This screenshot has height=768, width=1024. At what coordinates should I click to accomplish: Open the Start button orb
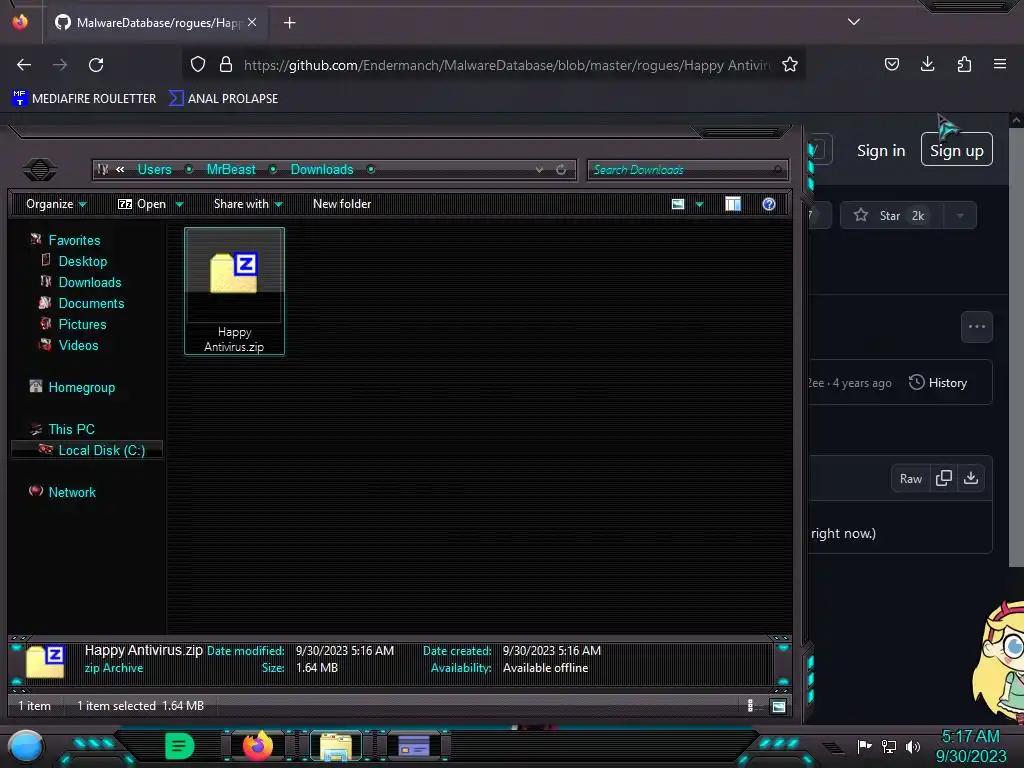[x=26, y=746]
